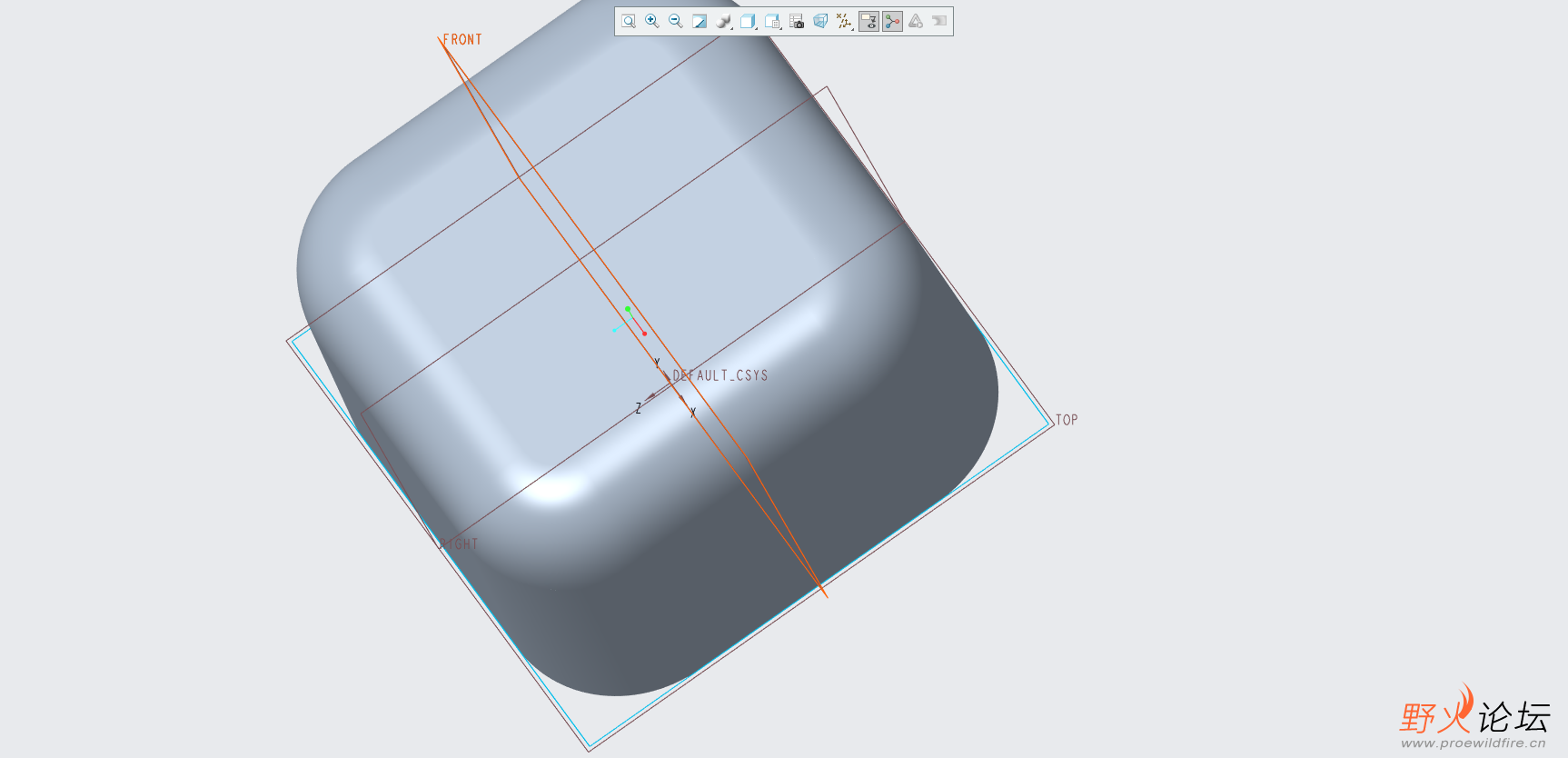The image size is (1568, 758).
Task: Toggle the Perspective View icon
Action: pyautogui.click(x=820, y=21)
